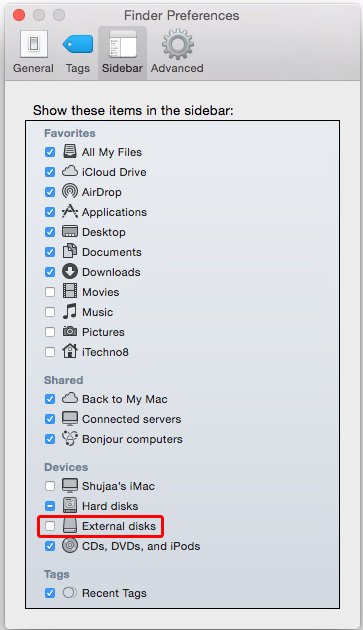The width and height of the screenshot is (363, 630).
Task: Uncheck the Downloads checkbox
Action: [x=50, y=272]
